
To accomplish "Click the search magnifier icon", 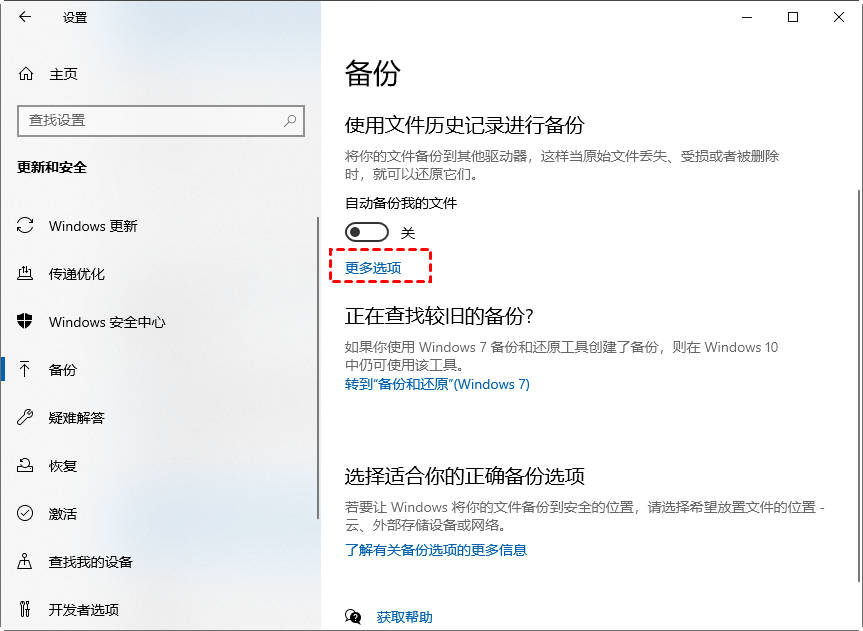I will (x=290, y=120).
